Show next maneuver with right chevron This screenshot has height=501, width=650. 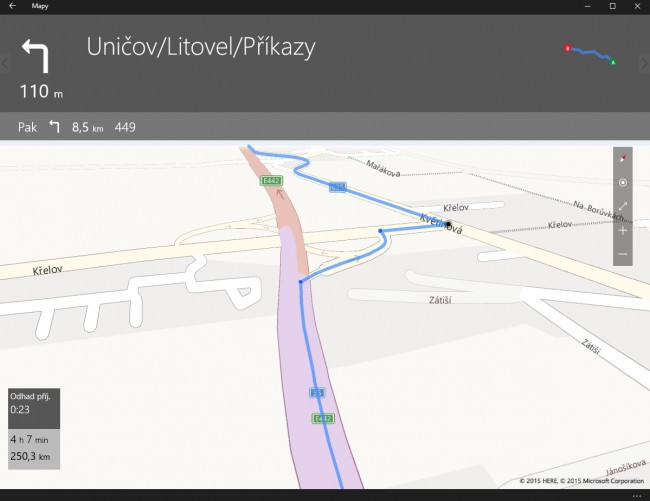[644, 64]
